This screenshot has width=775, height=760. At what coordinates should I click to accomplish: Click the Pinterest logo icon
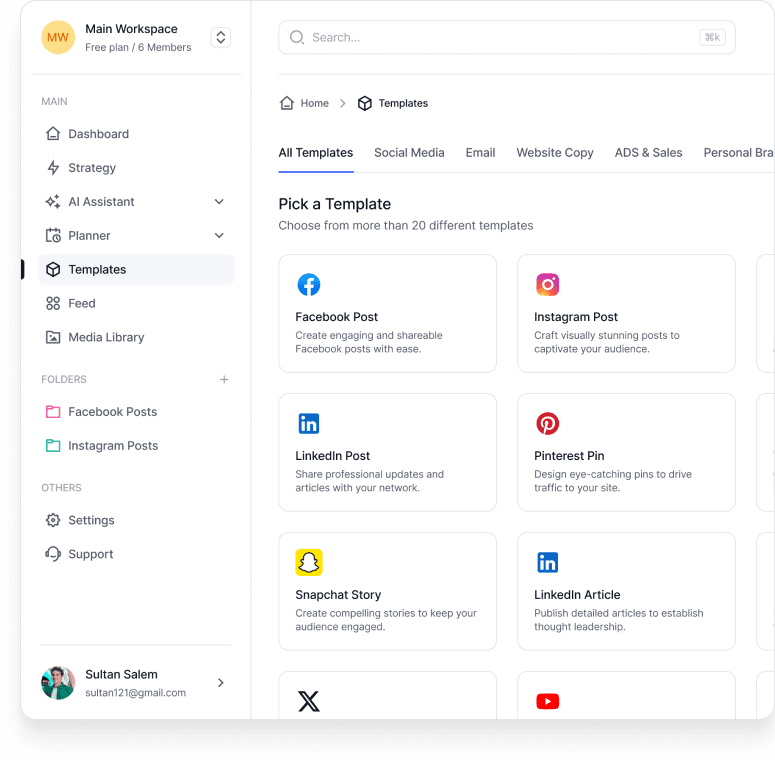click(548, 424)
